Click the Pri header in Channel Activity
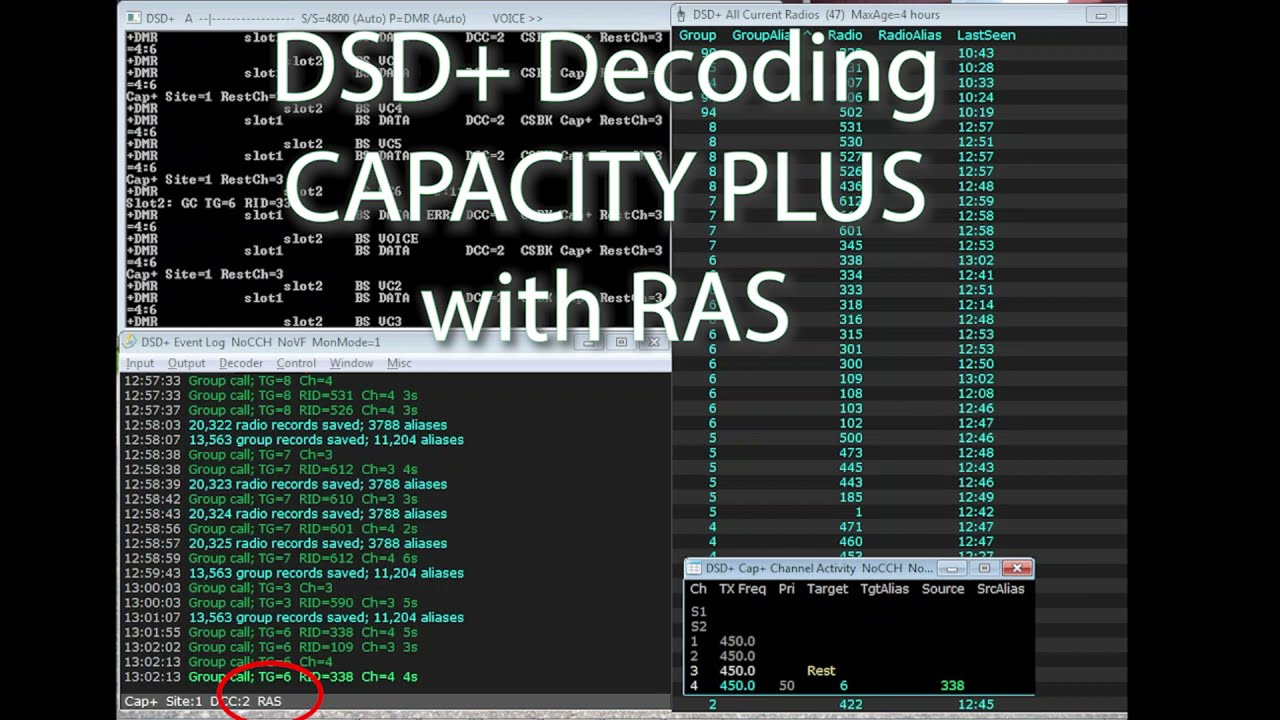 tap(787, 589)
